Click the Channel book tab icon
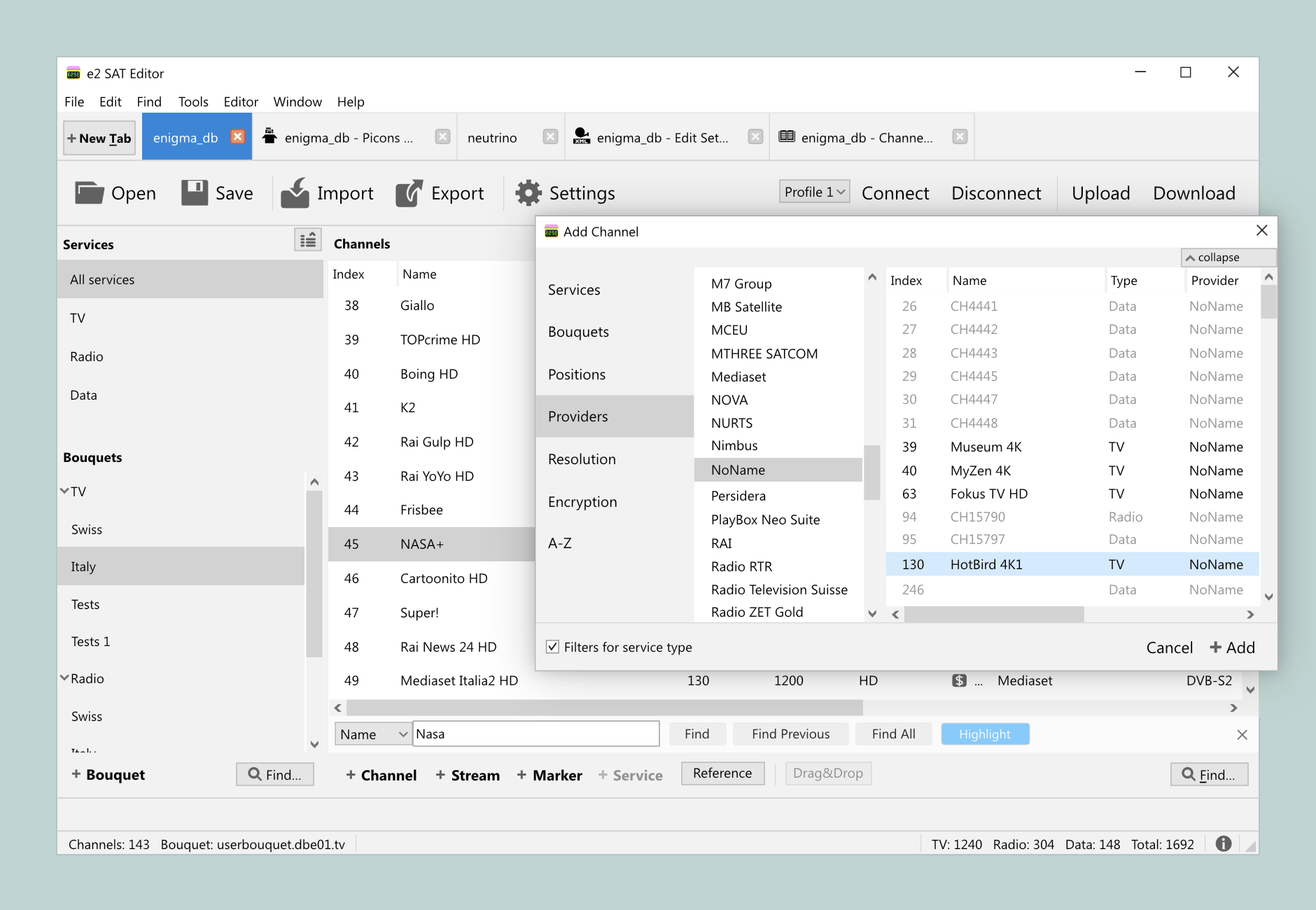Screen dimensions: 1316x910 pyautogui.click(x=787, y=136)
